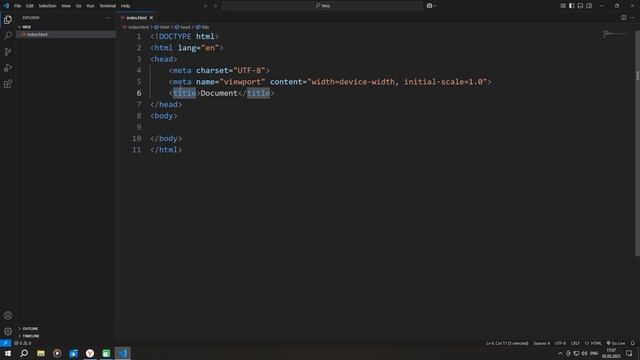640x360 pixels.
Task: Click the title bar command center search box
Action: tap(322, 6)
